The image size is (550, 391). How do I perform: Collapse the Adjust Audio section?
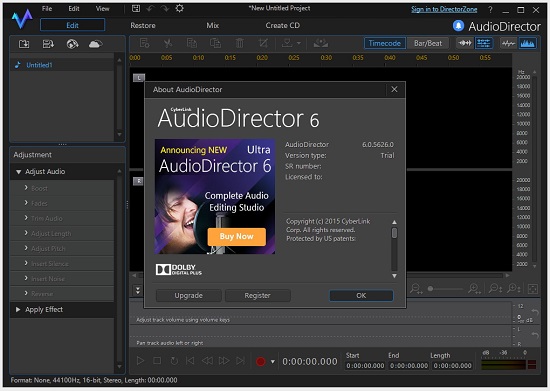point(19,172)
